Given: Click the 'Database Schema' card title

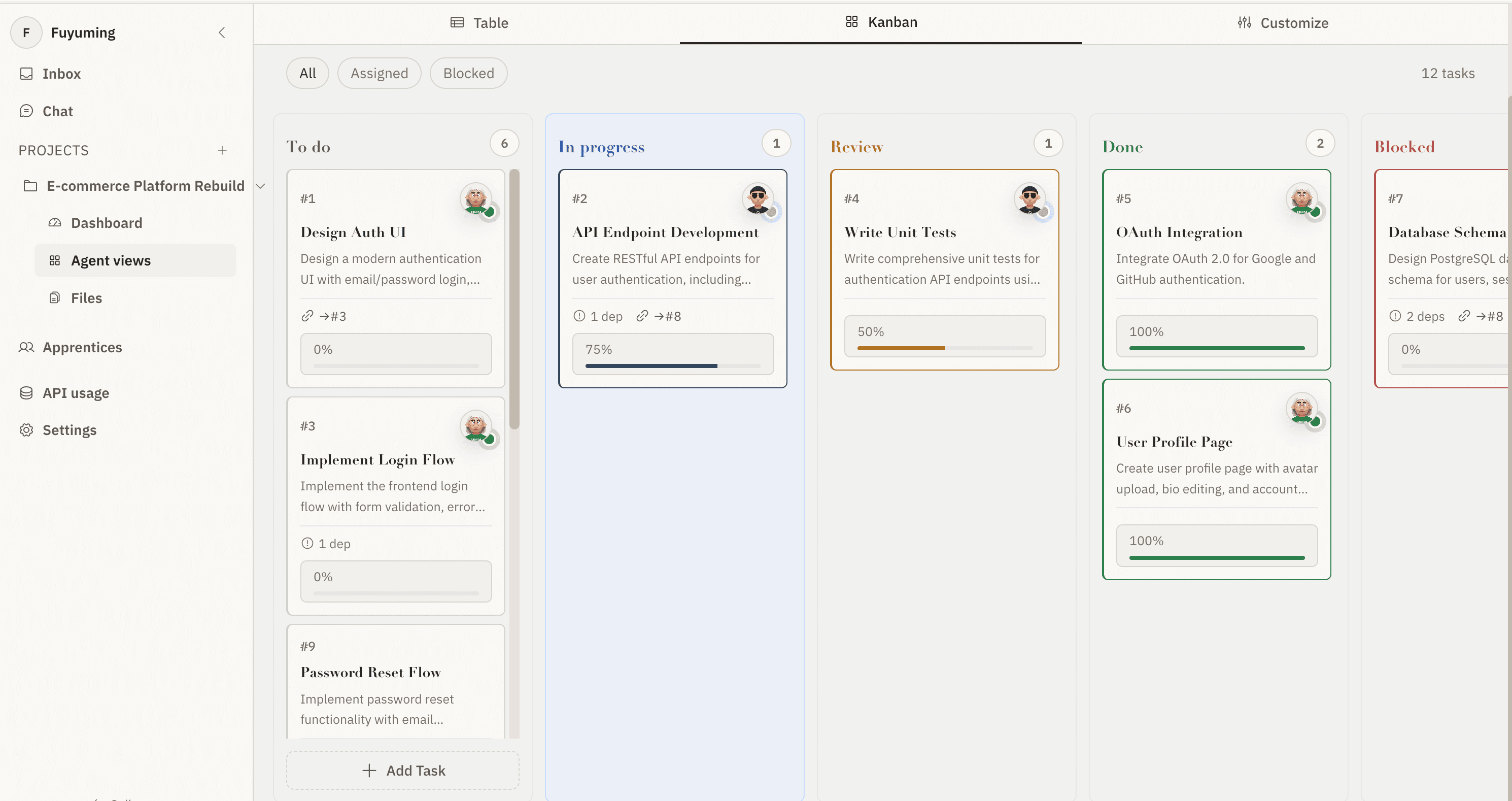Looking at the screenshot, I should [x=1447, y=232].
